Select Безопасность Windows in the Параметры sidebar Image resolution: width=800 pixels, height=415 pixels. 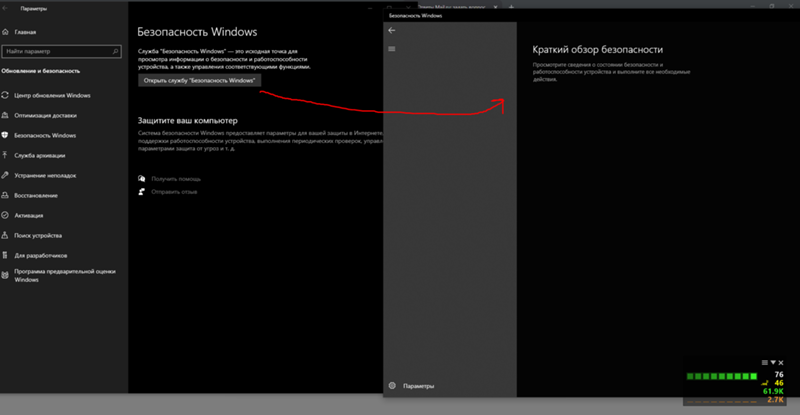pos(45,135)
